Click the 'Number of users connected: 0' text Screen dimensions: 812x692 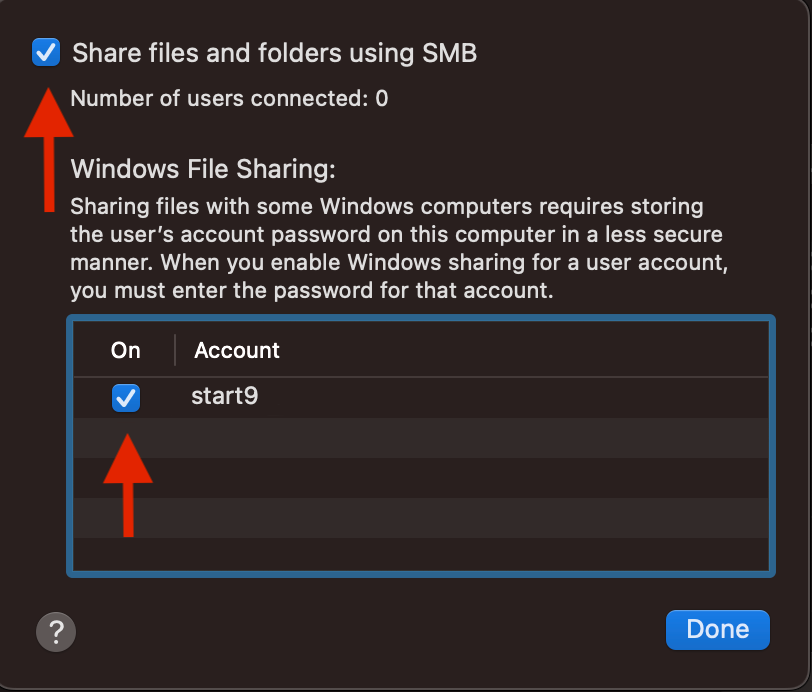click(x=229, y=98)
